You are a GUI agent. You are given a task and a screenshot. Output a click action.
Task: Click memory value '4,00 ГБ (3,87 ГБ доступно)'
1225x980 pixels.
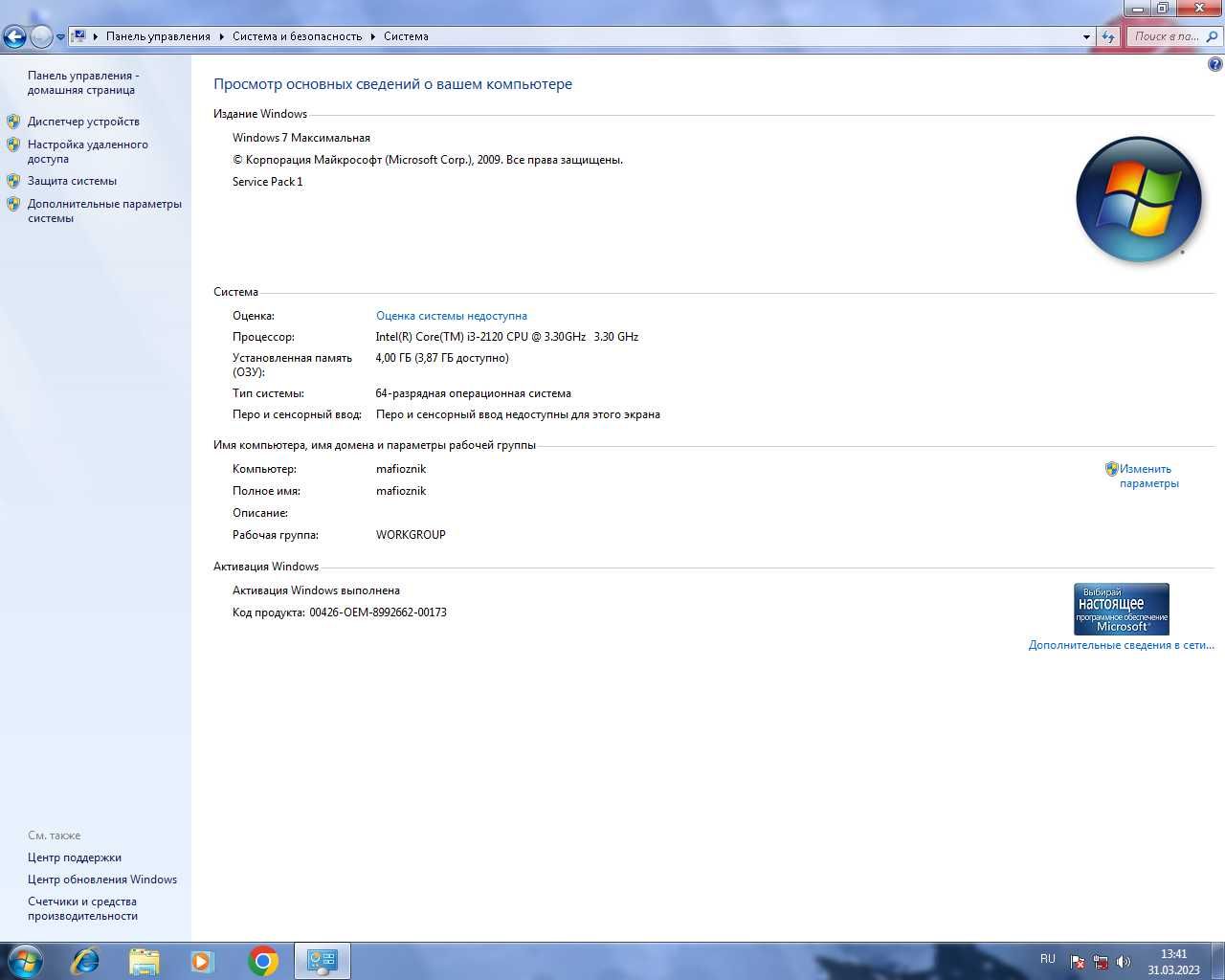click(x=442, y=358)
